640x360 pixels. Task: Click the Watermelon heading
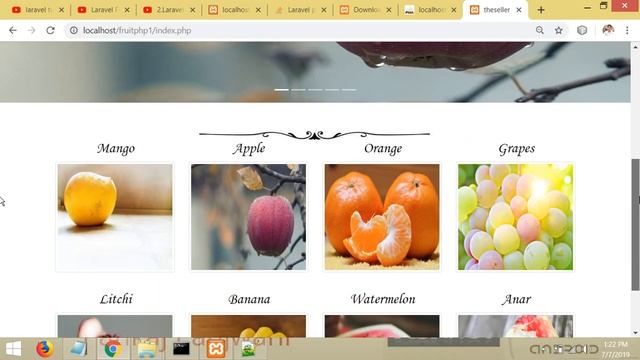click(x=383, y=299)
